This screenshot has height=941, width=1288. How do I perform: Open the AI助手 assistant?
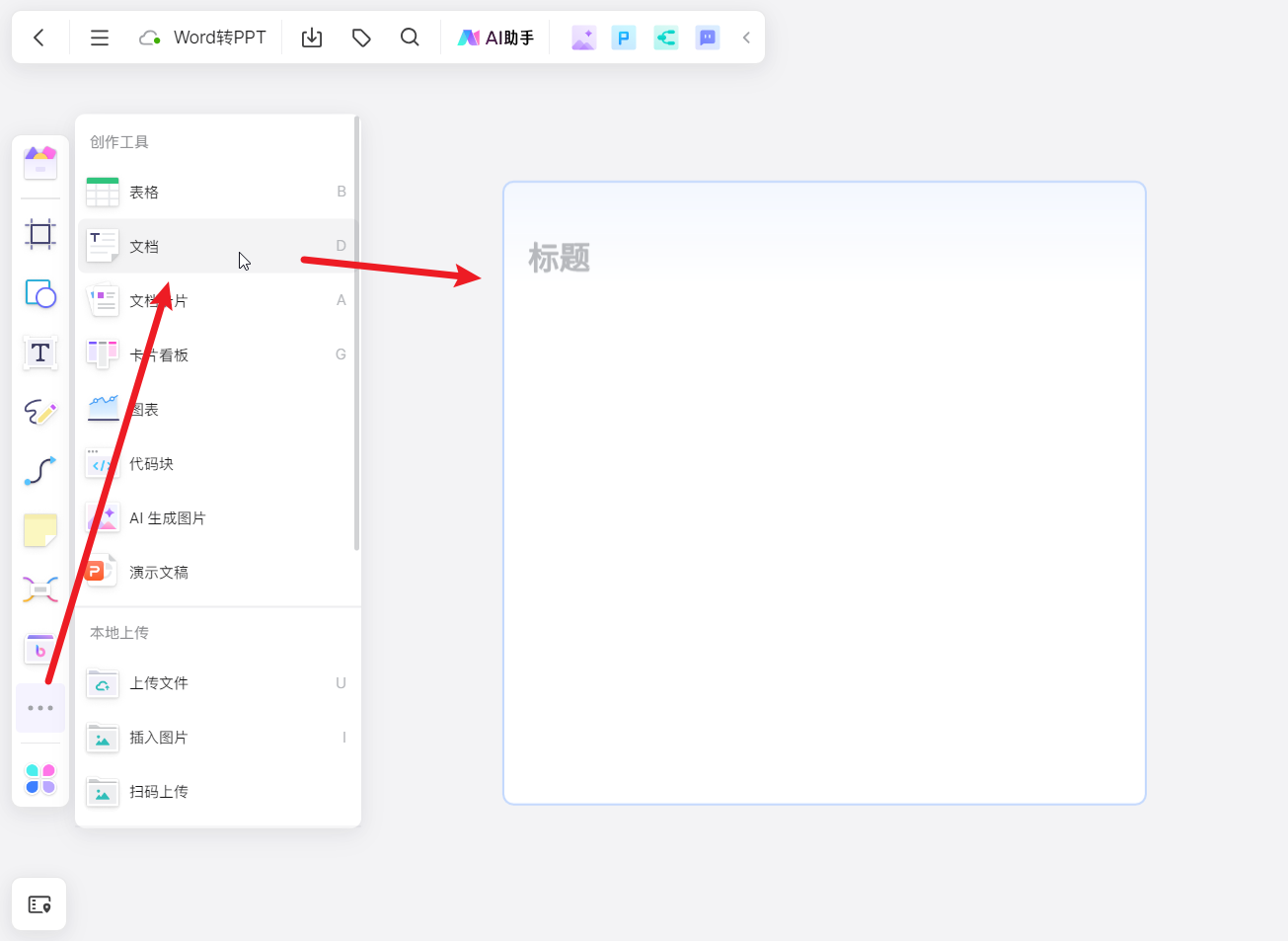495,38
